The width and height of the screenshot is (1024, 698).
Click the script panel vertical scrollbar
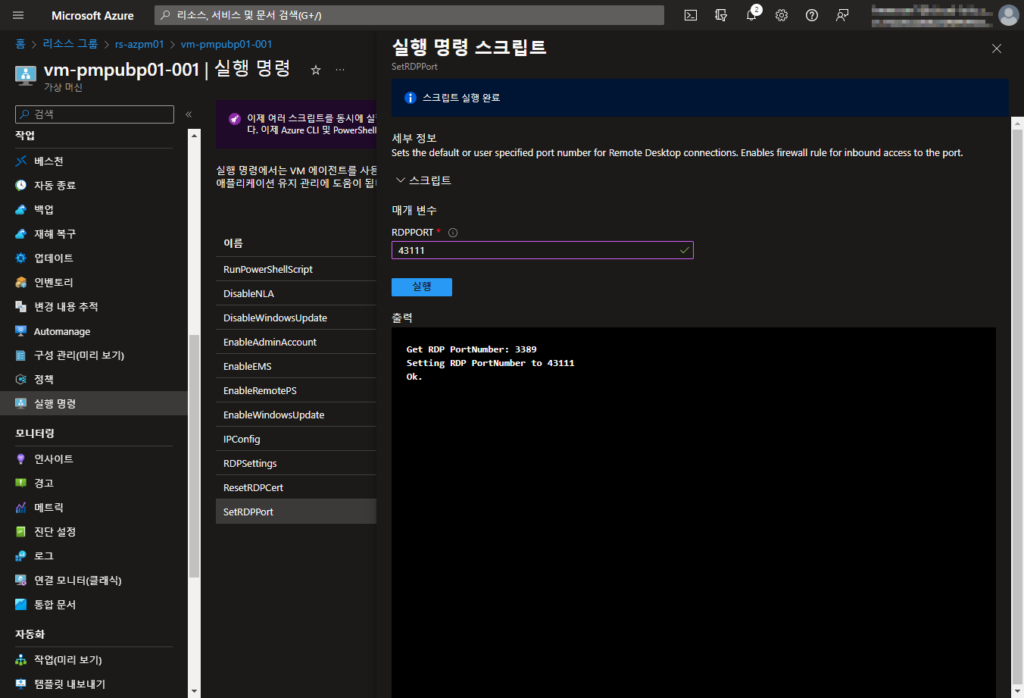[x=1017, y=407]
